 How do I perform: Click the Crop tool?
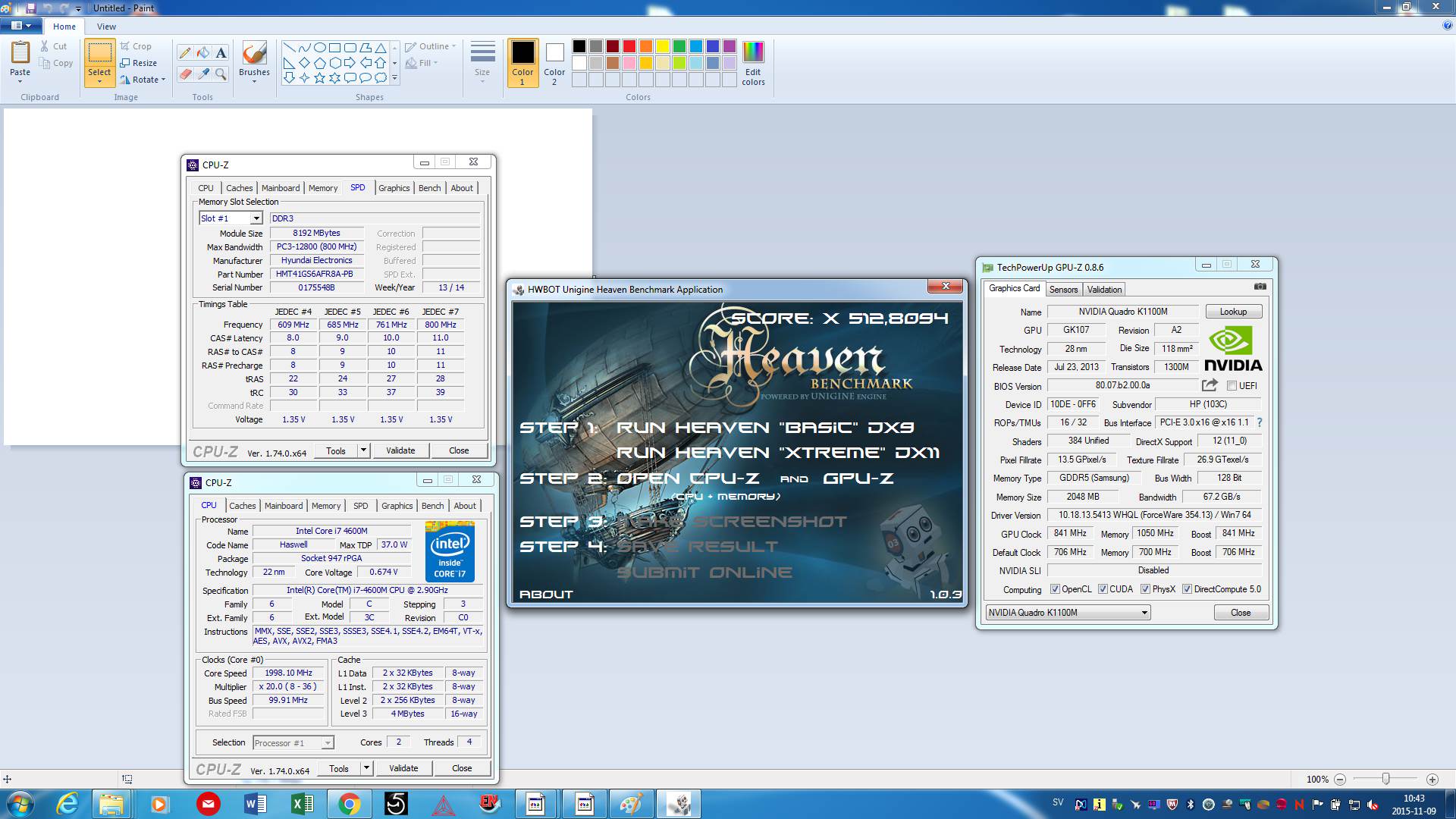tap(136, 46)
